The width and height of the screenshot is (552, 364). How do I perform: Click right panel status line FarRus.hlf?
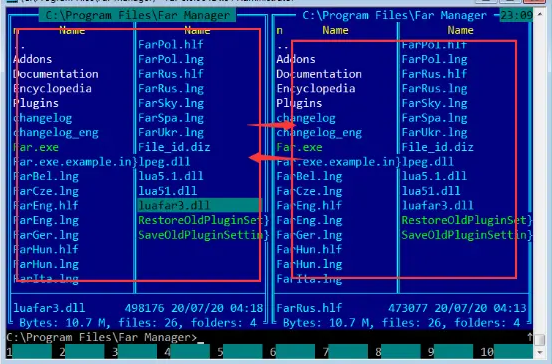tap(309, 308)
